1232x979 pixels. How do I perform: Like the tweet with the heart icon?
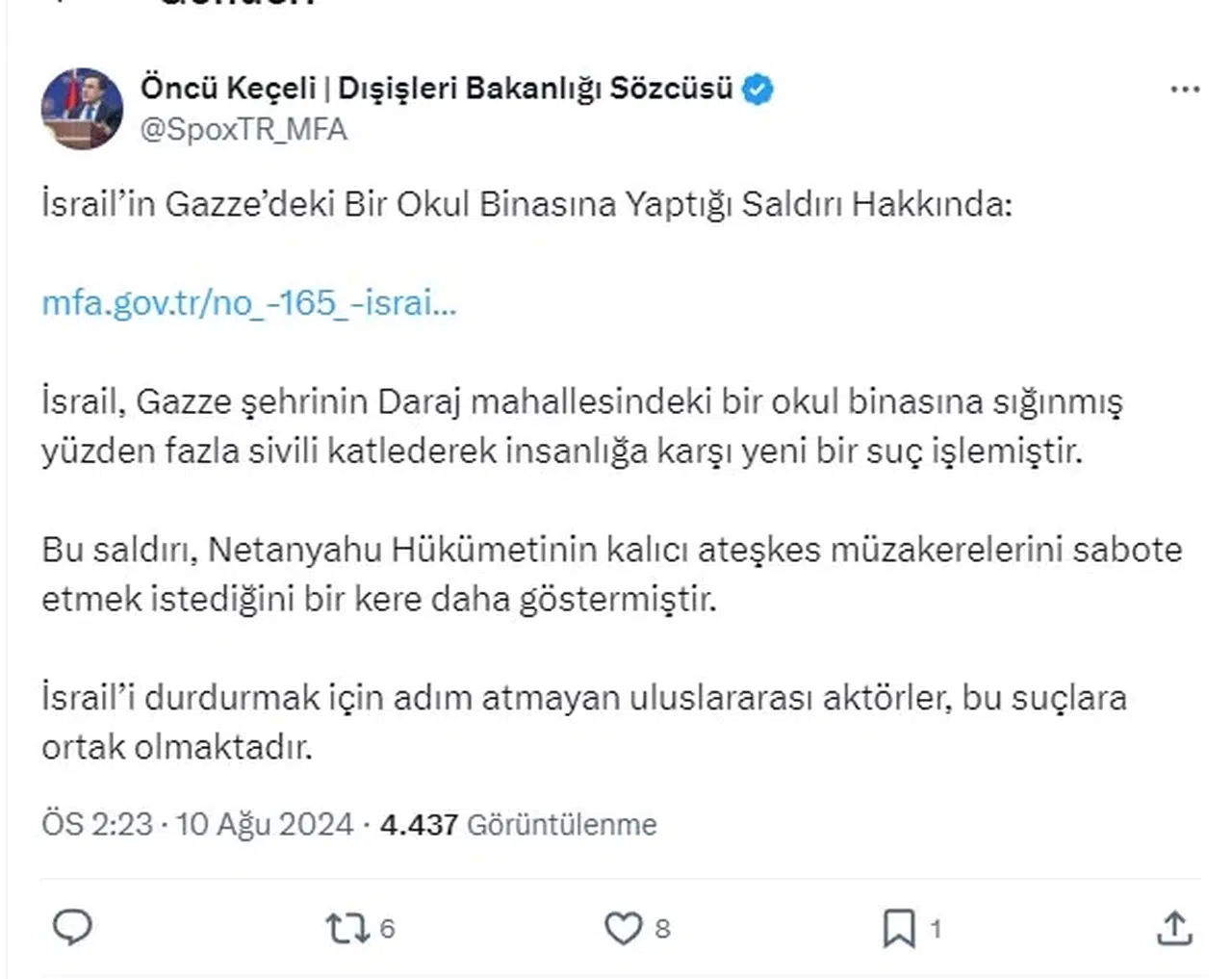coord(623,928)
